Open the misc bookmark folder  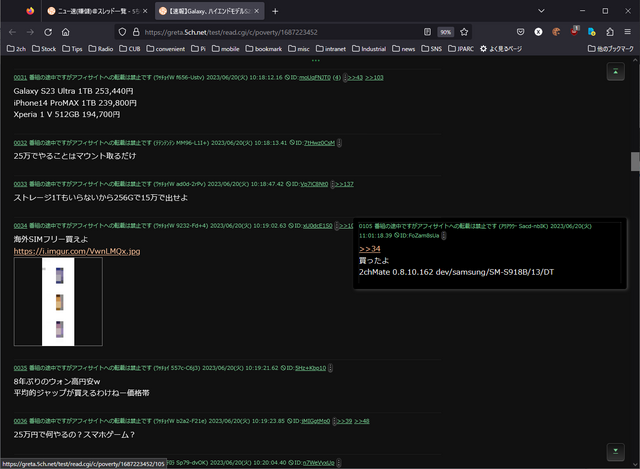(x=299, y=49)
